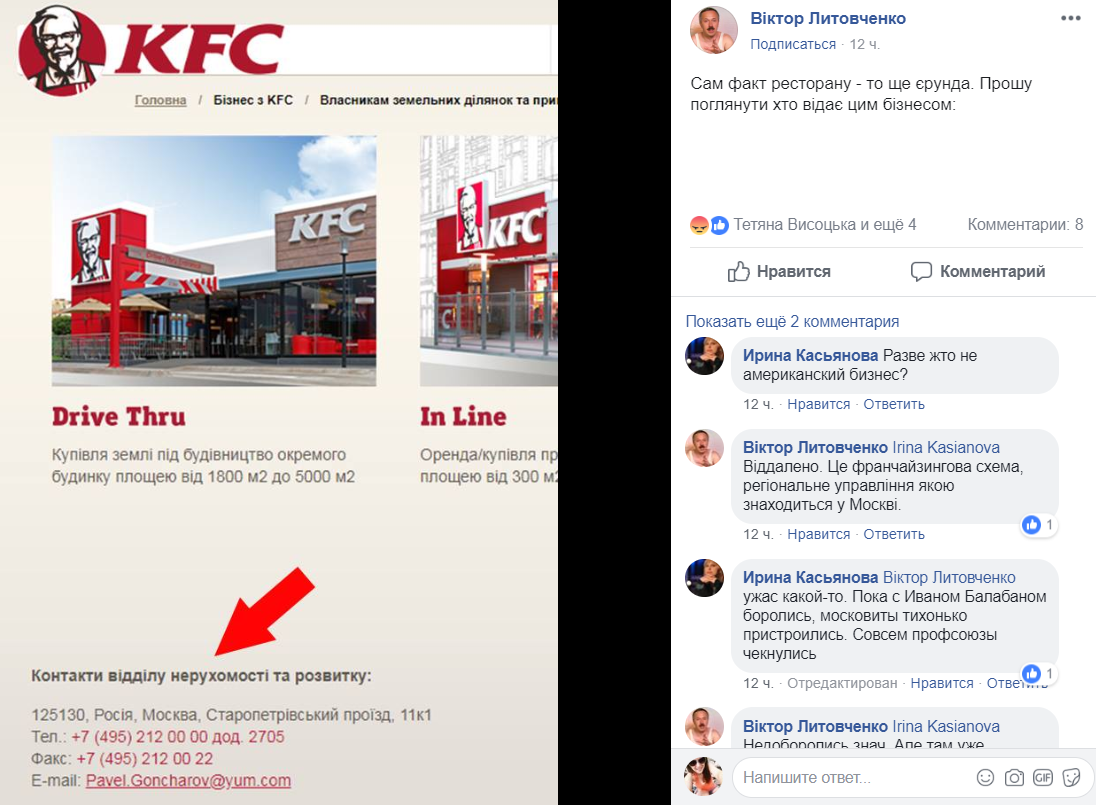This screenshot has height=805, width=1096.
Task: Click the like count badge on Moscow comment
Action: pyautogui.click(x=1039, y=525)
